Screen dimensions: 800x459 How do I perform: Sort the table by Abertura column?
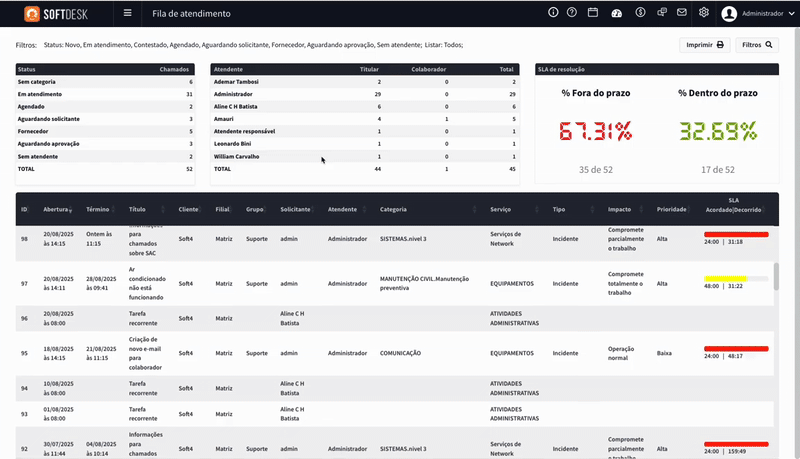coord(58,210)
